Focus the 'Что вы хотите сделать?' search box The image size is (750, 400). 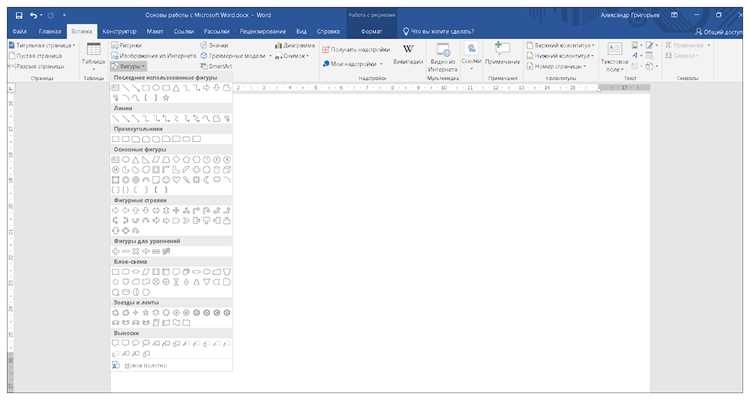(438, 32)
